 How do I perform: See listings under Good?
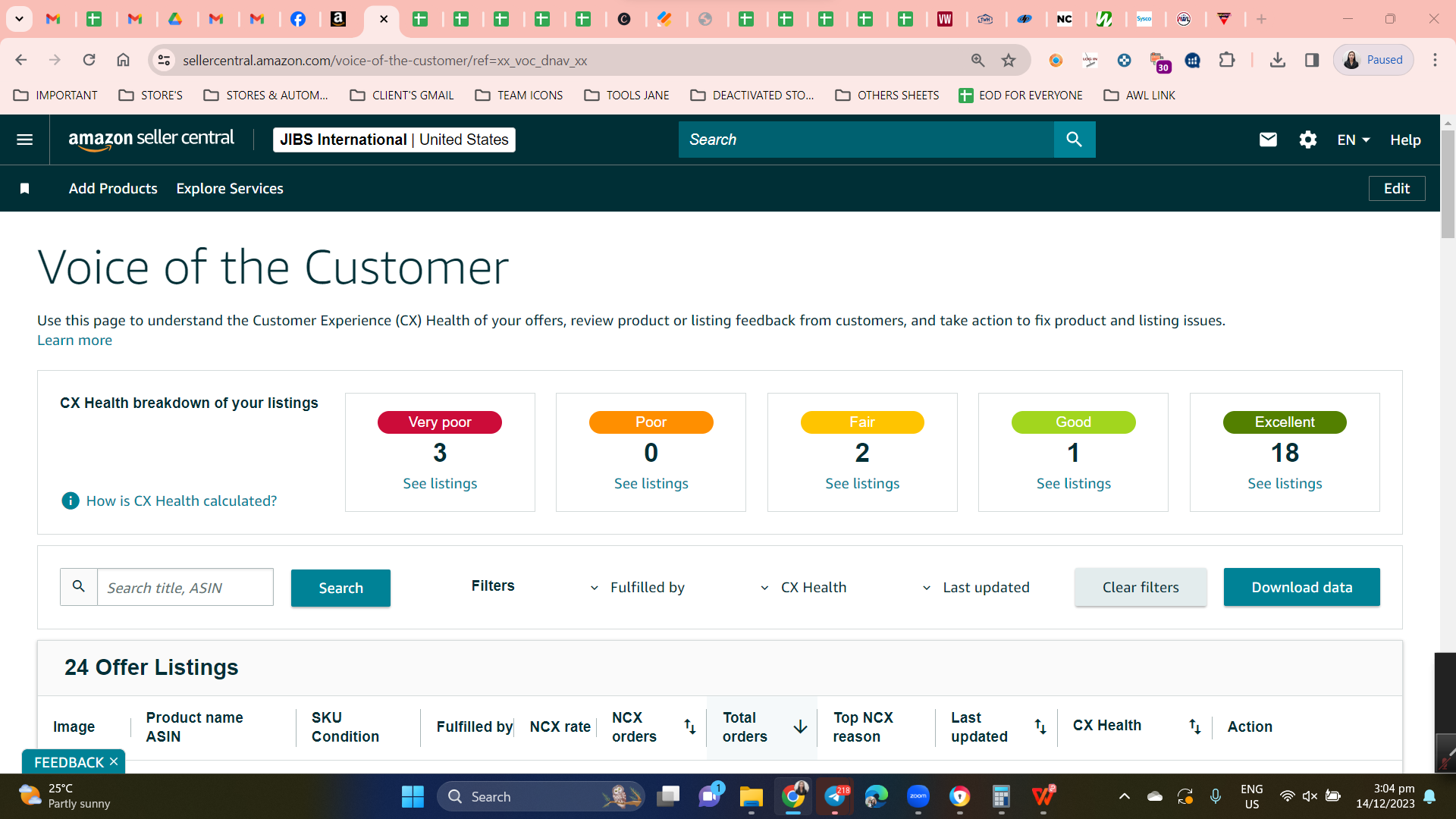pos(1074,484)
